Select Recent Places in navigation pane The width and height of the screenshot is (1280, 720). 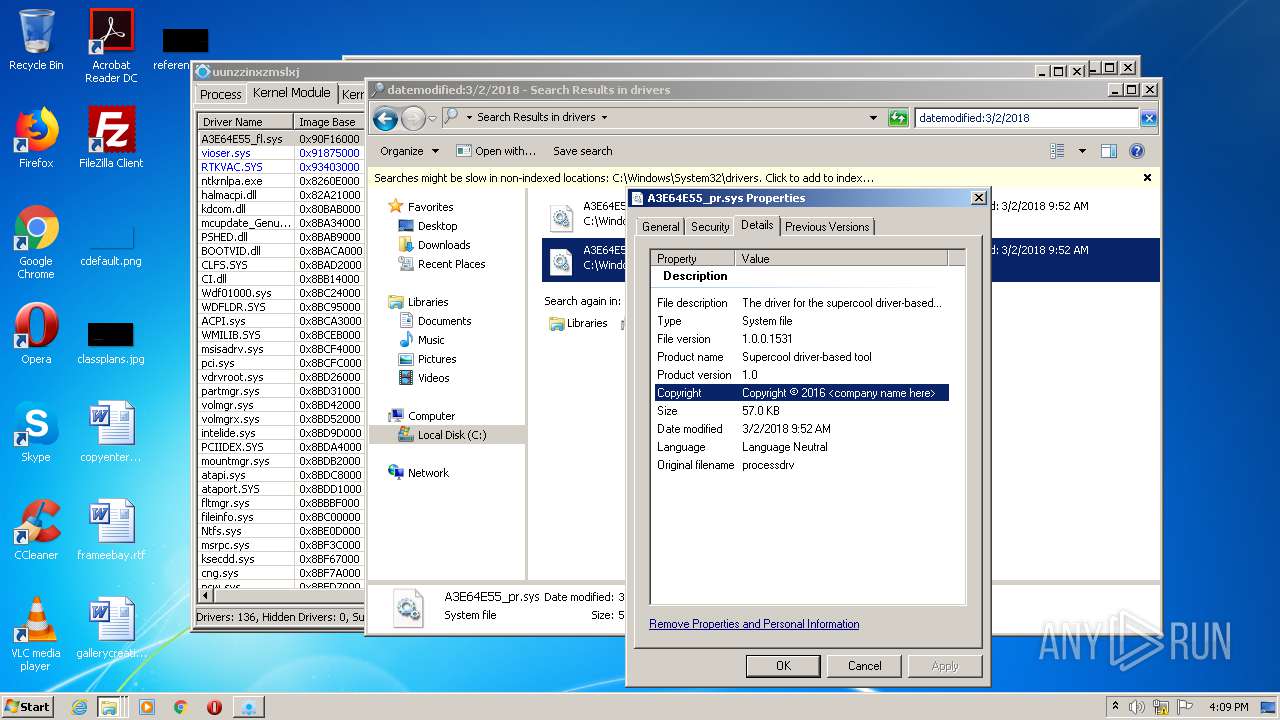451,264
